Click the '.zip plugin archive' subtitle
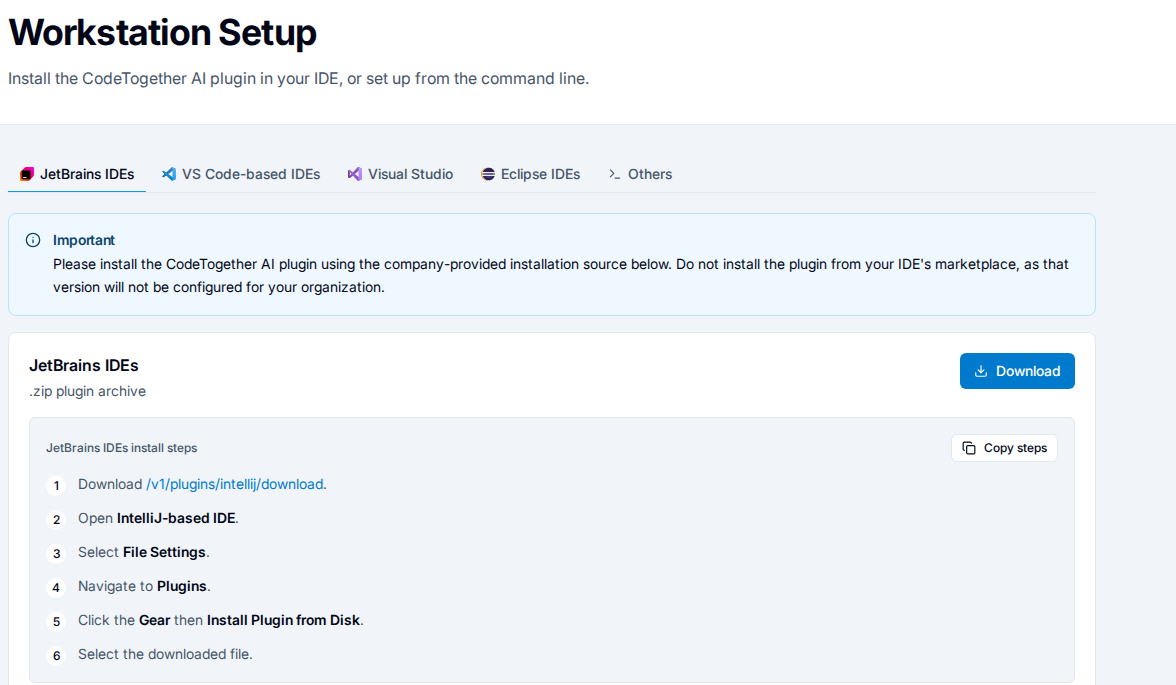The width and height of the screenshot is (1176, 685). point(87,392)
